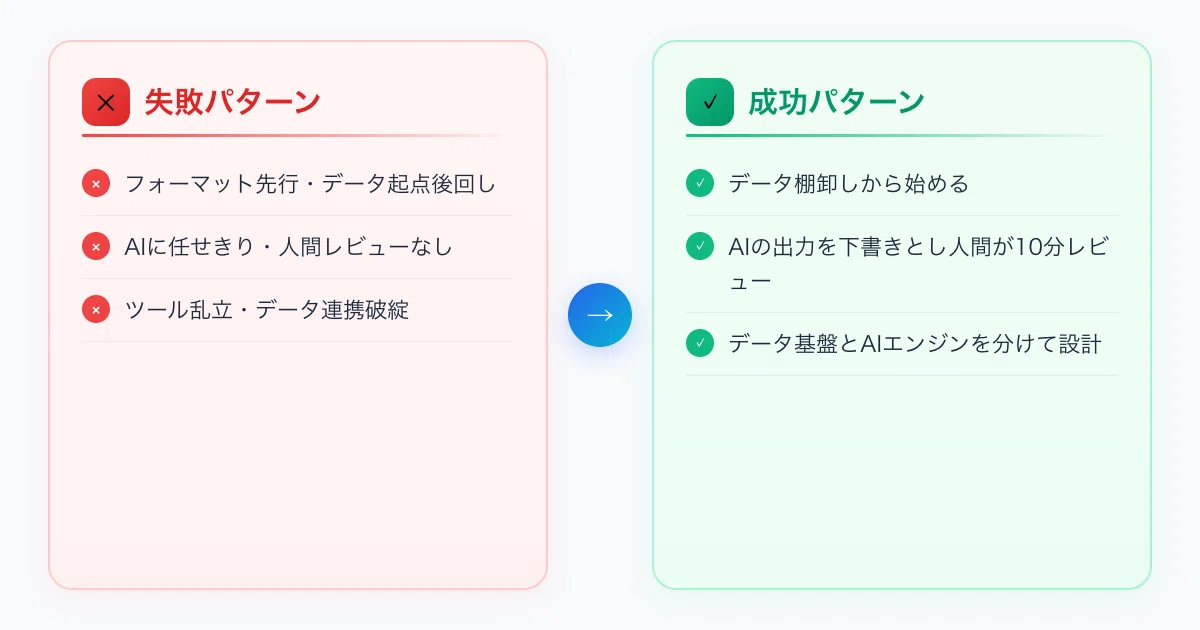This screenshot has height=630, width=1200.
Task: Click the green checkmark icon beside 成功パターン
Action: [x=710, y=102]
